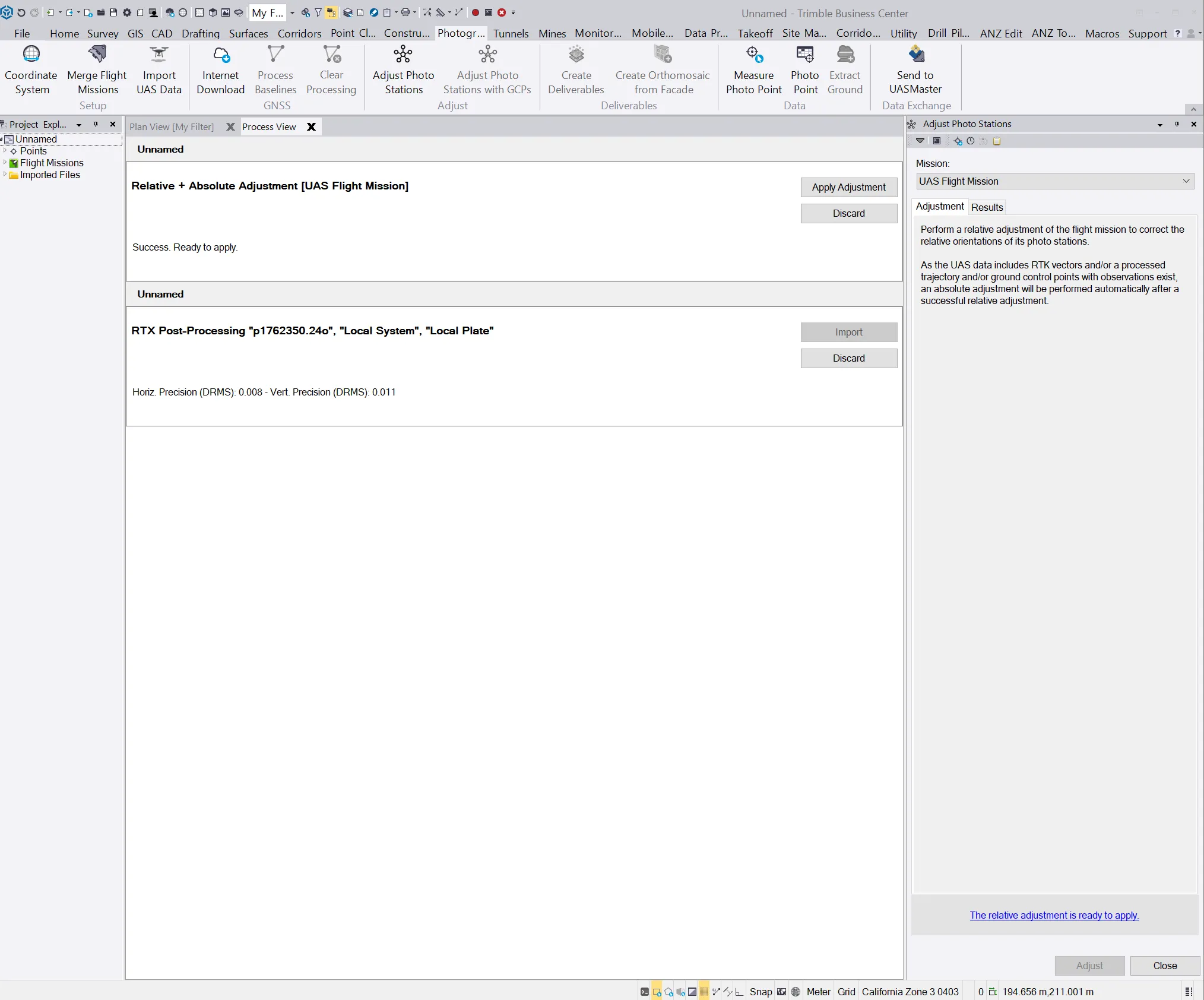This screenshot has height=1000, width=1204.
Task: Toggle Snap mode in status bar
Action: 761,992
